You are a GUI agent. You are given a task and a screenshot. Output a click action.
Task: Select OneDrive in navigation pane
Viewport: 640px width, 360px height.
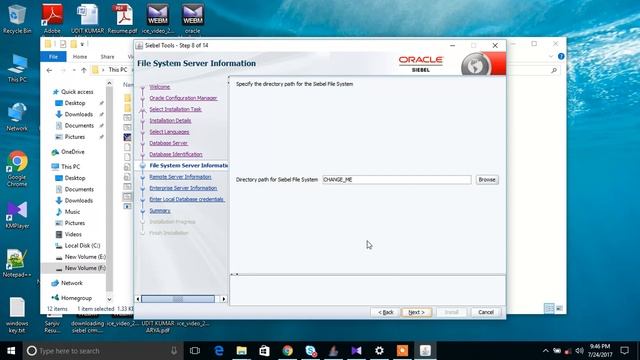73,152
